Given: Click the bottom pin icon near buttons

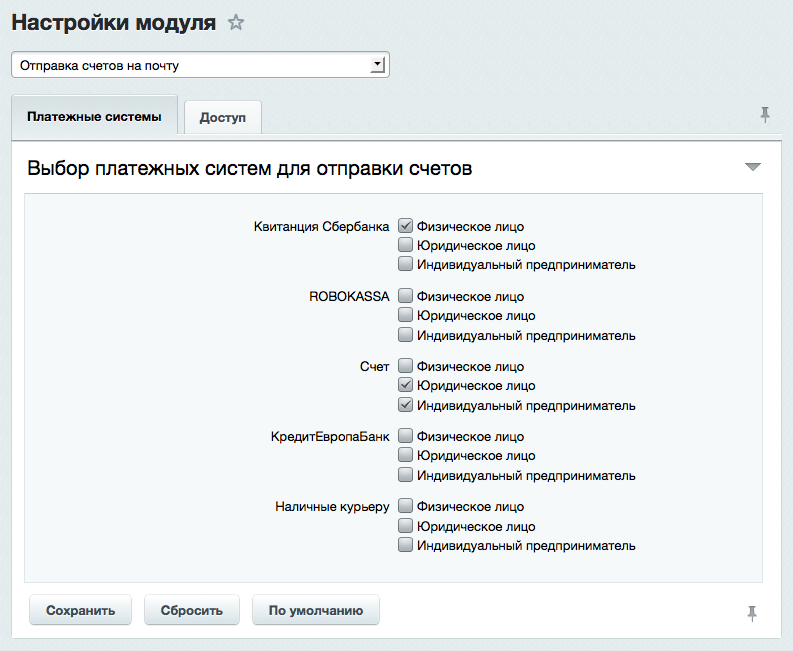Looking at the screenshot, I should [x=752, y=612].
